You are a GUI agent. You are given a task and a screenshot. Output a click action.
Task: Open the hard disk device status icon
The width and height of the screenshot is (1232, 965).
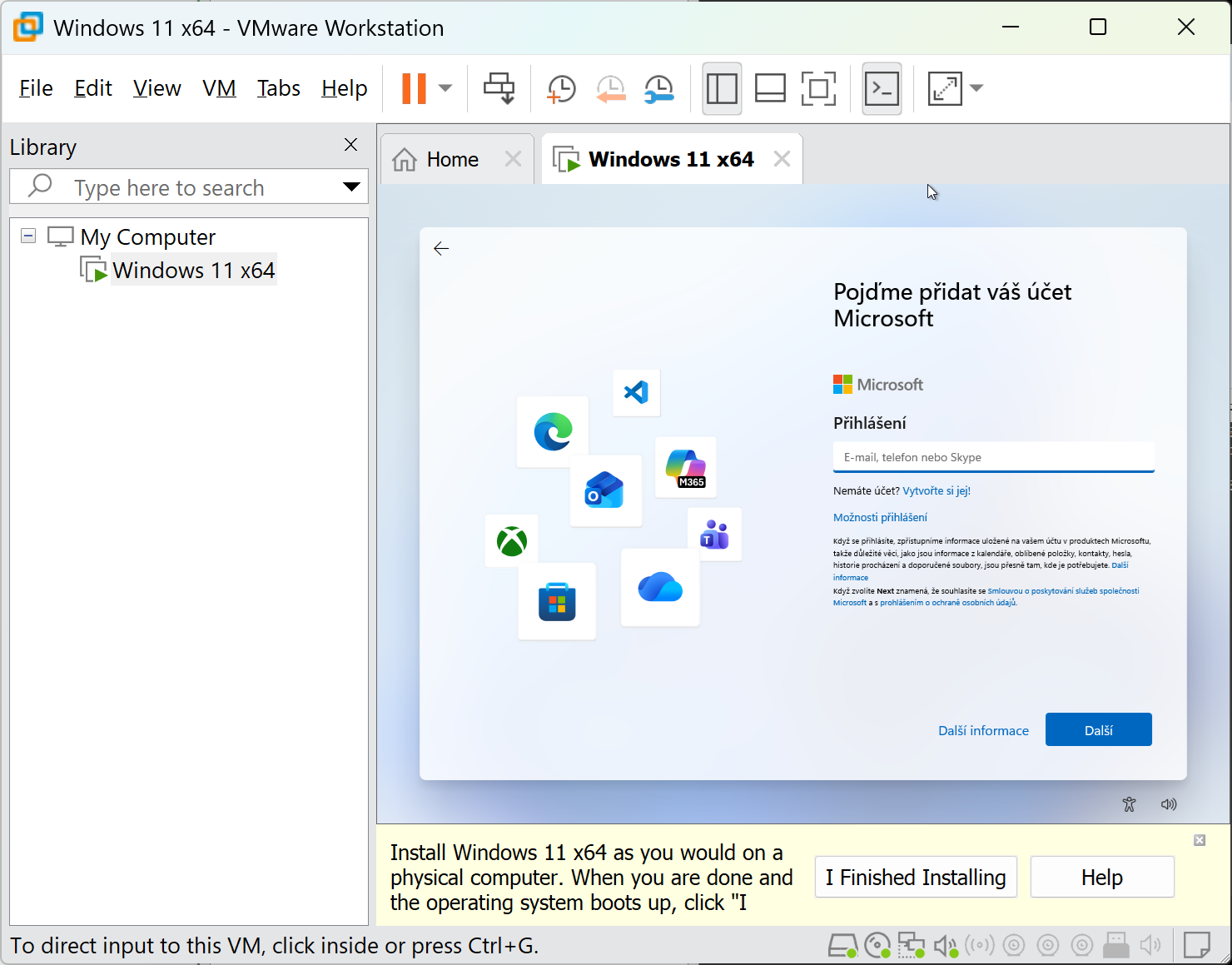tap(842, 945)
